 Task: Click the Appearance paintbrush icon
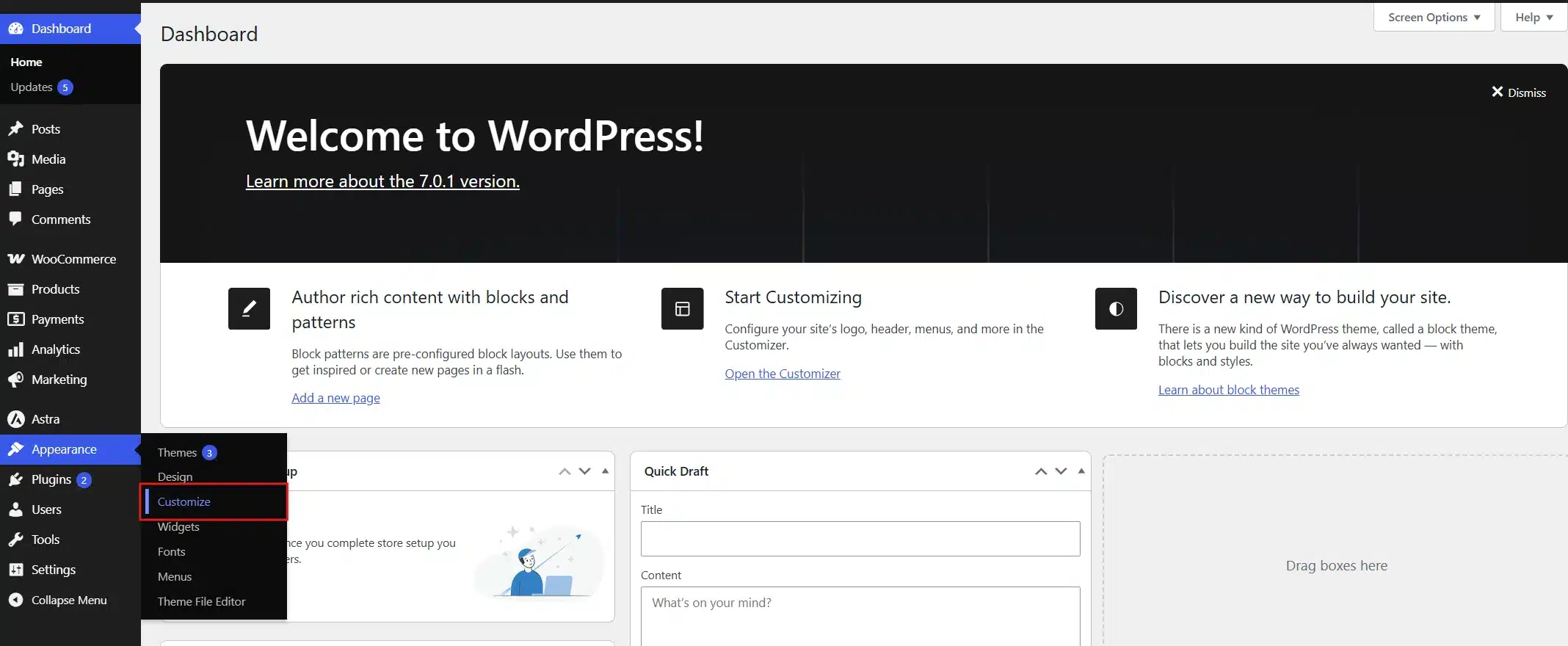16,449
